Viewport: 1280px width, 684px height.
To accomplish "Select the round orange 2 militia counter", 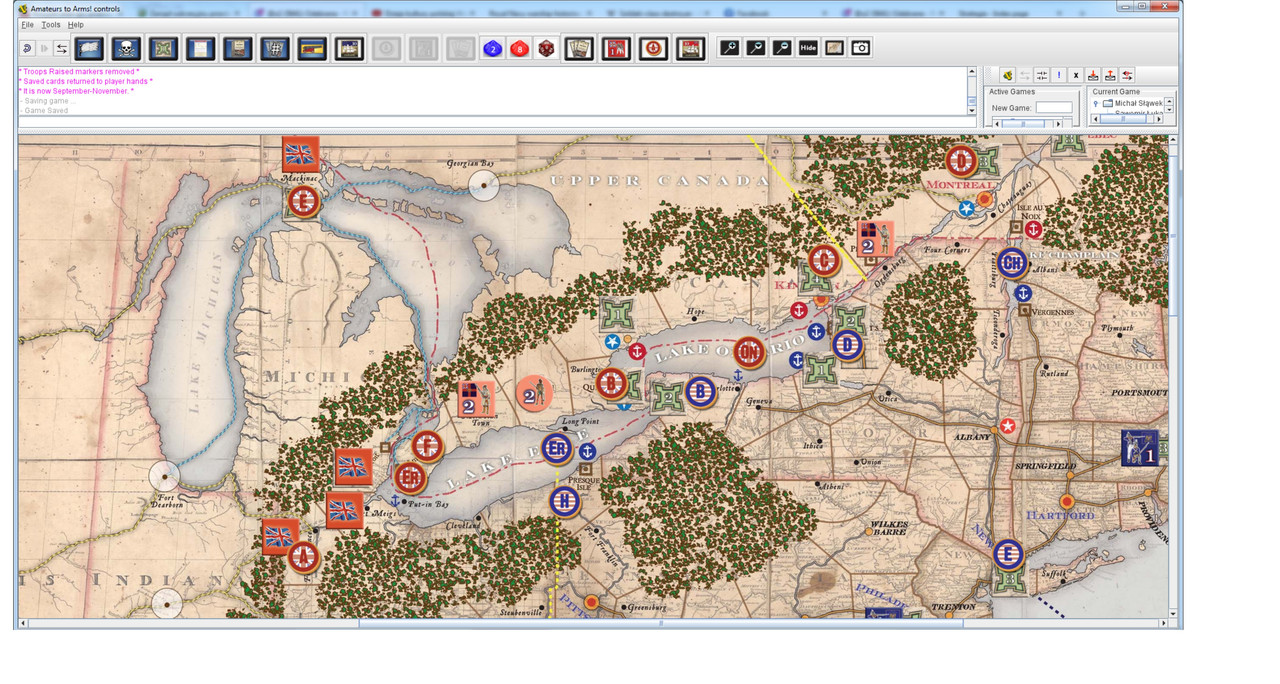I will point(534,393).
